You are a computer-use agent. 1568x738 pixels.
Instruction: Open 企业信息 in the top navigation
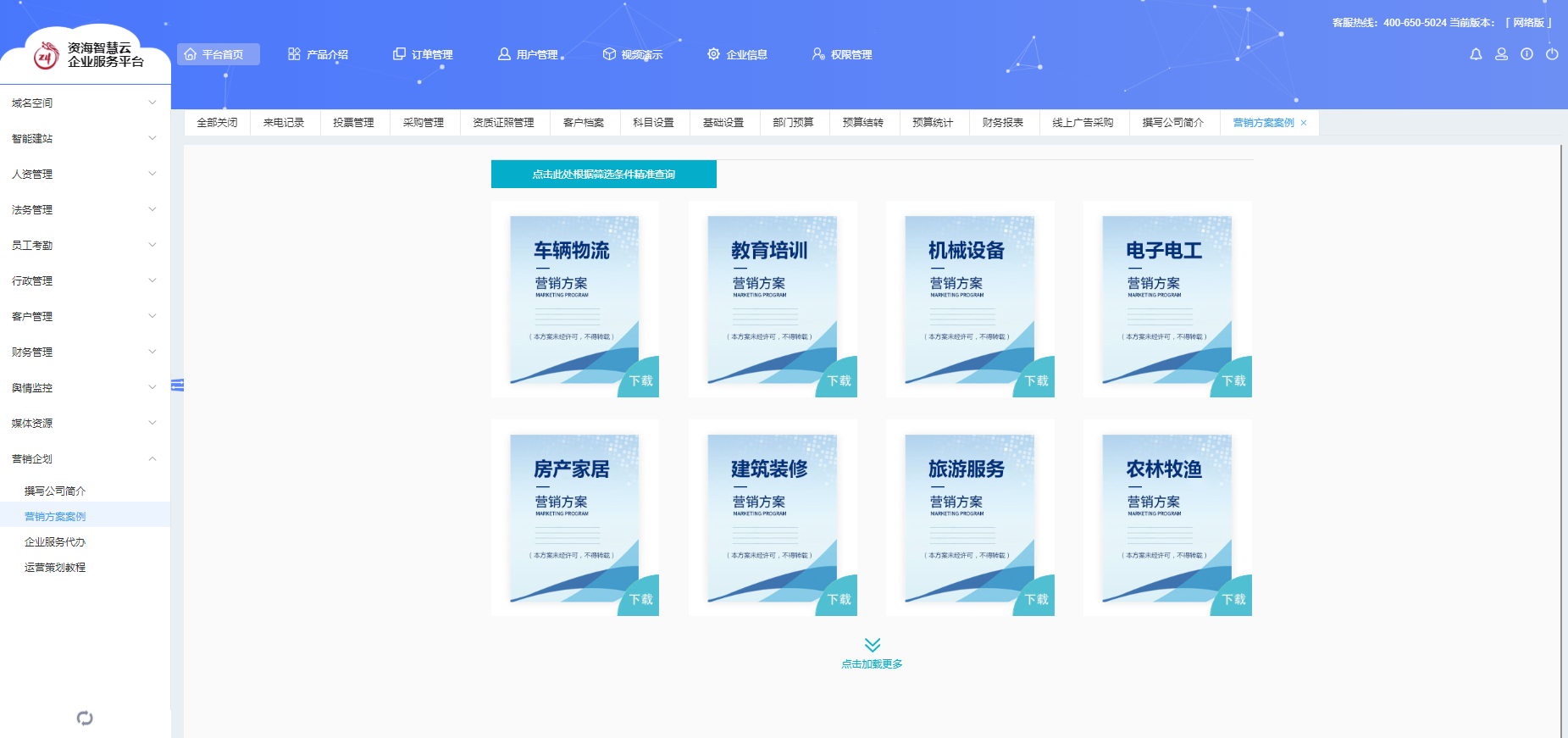tap(737, 54)
